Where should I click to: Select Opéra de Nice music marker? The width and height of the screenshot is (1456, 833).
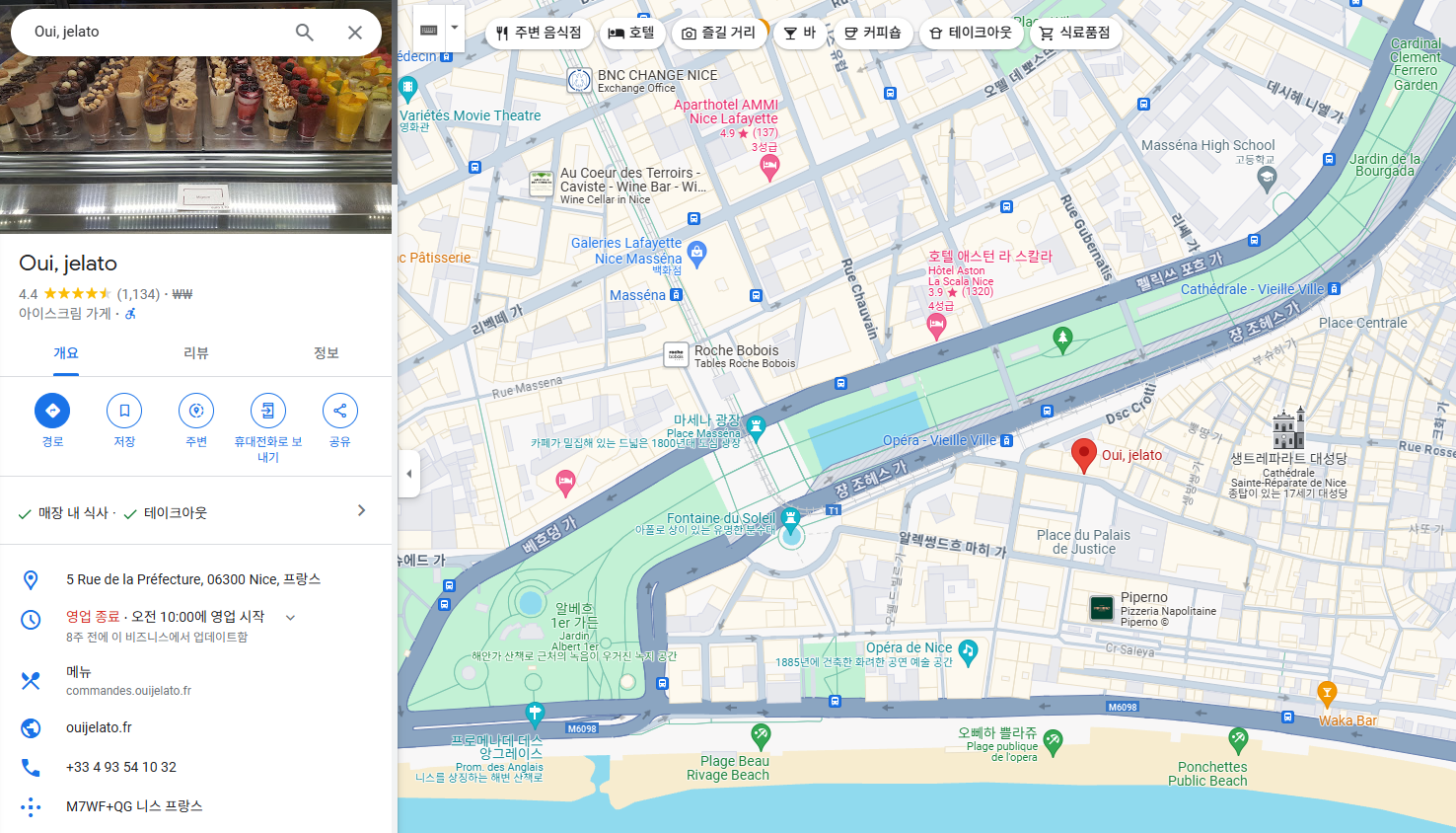coord(968,652)
